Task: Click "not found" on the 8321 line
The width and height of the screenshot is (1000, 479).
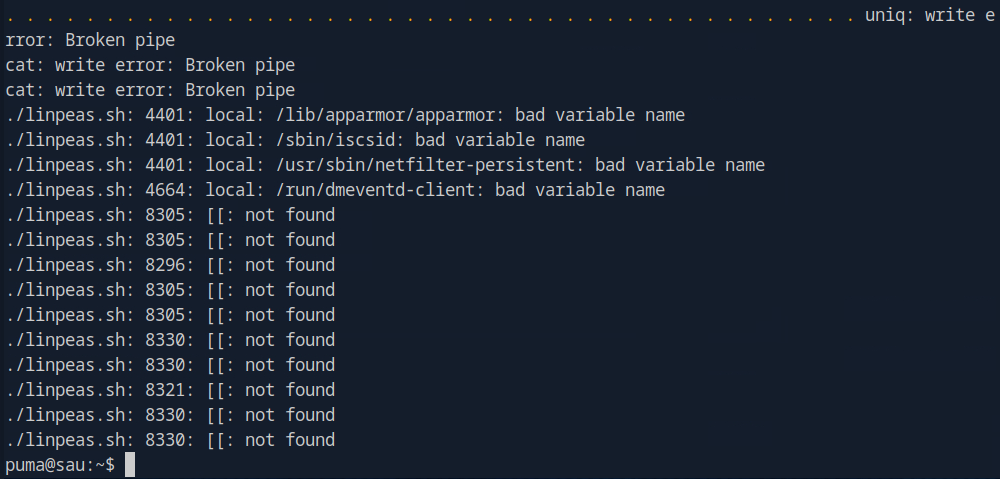Action: [290, 390]
